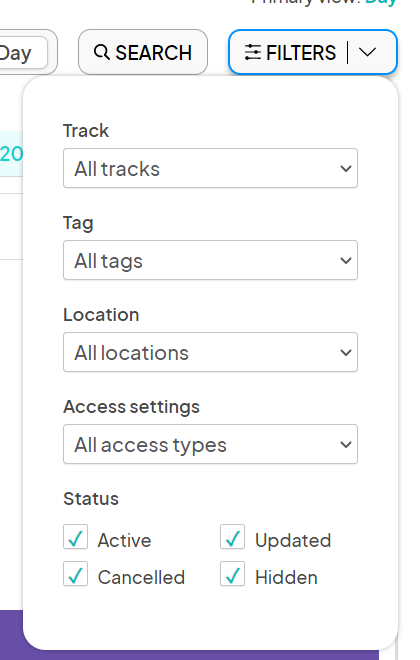The width and height of the screenshot is (420, 660).
Task: Uncheck the Hidden status checkbox
Action: click(x=232, y=574)
